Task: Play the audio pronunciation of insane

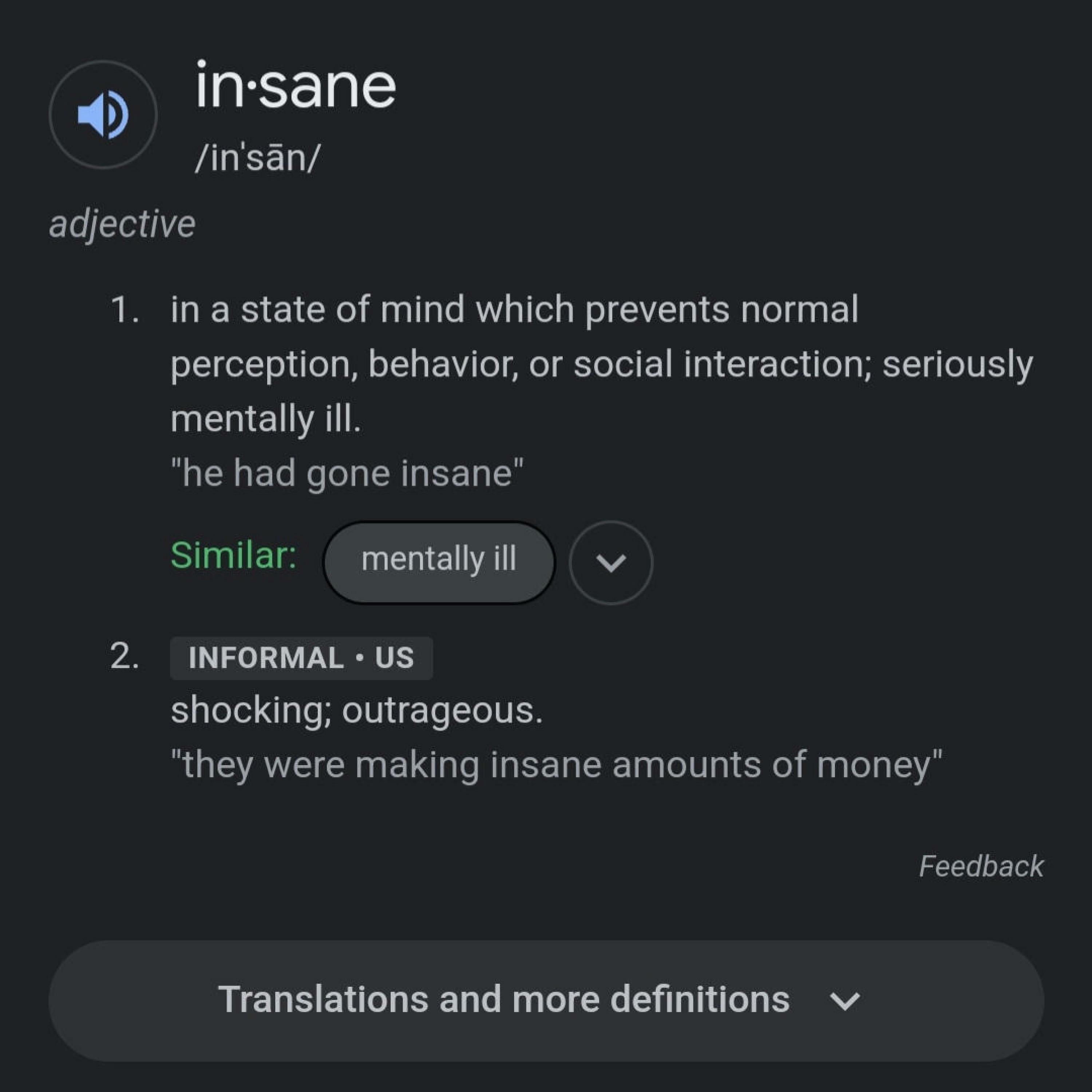Action: tap(103, 115)
